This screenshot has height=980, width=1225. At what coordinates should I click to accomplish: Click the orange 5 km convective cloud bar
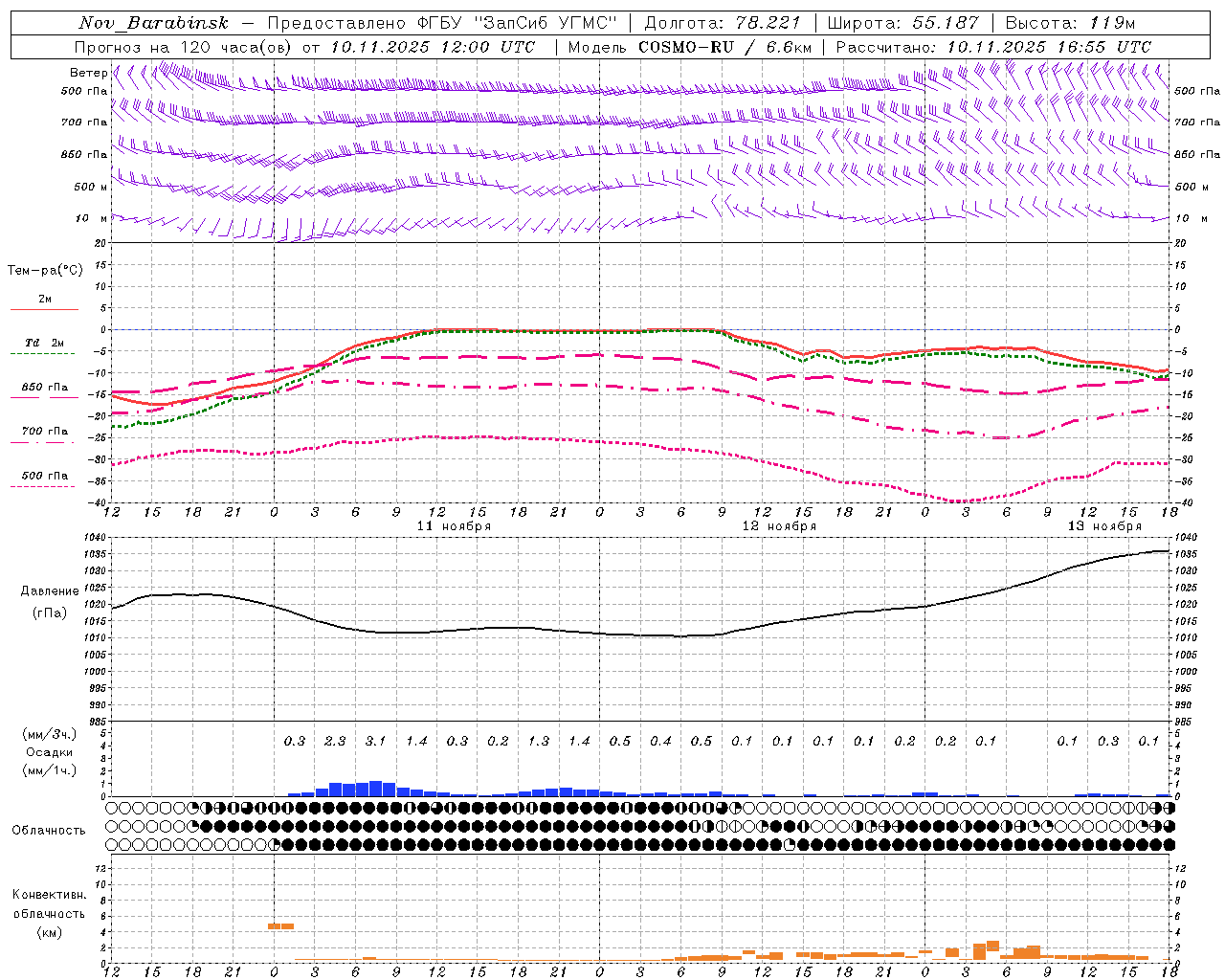pyautogui.click(x=280, y=926)
